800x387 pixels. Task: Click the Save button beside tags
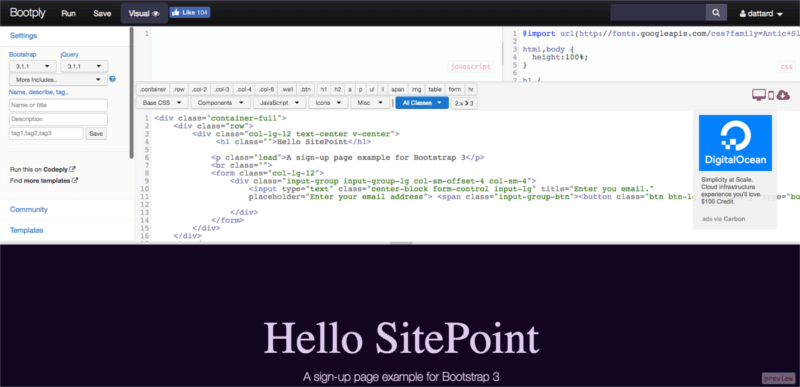(x=96, y=134)
